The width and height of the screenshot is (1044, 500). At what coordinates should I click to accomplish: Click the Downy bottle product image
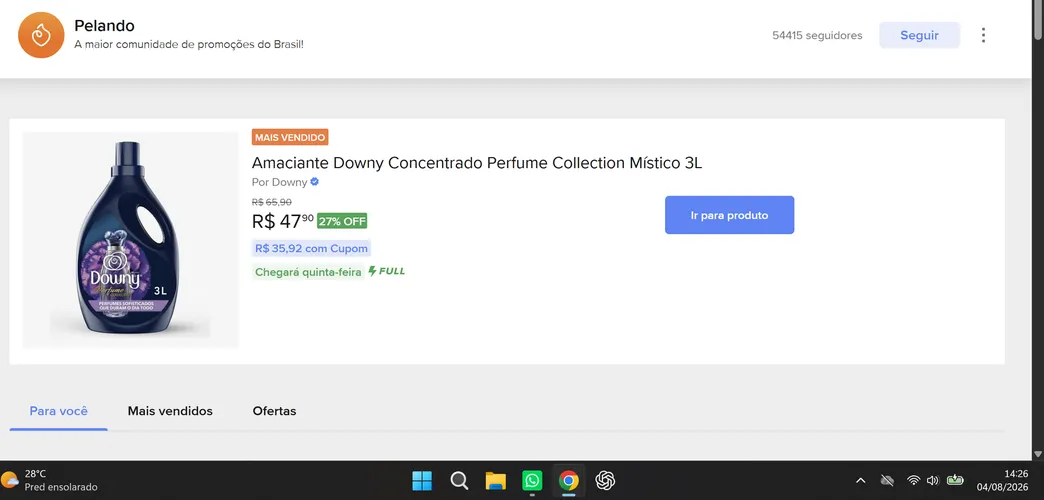(130, 240)
